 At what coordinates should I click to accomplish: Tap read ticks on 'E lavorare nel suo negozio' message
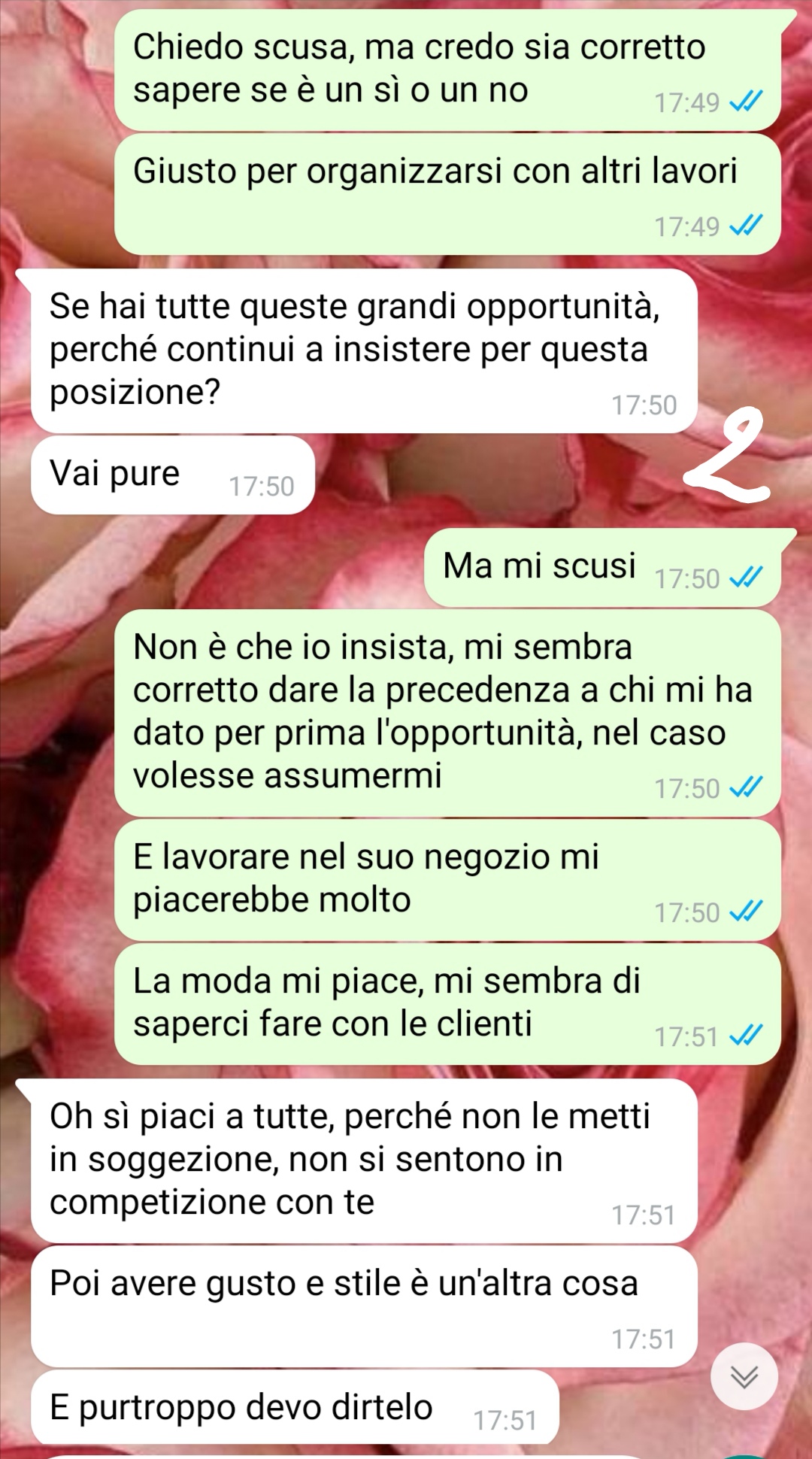pyautogui.click(x=747, y=911)
